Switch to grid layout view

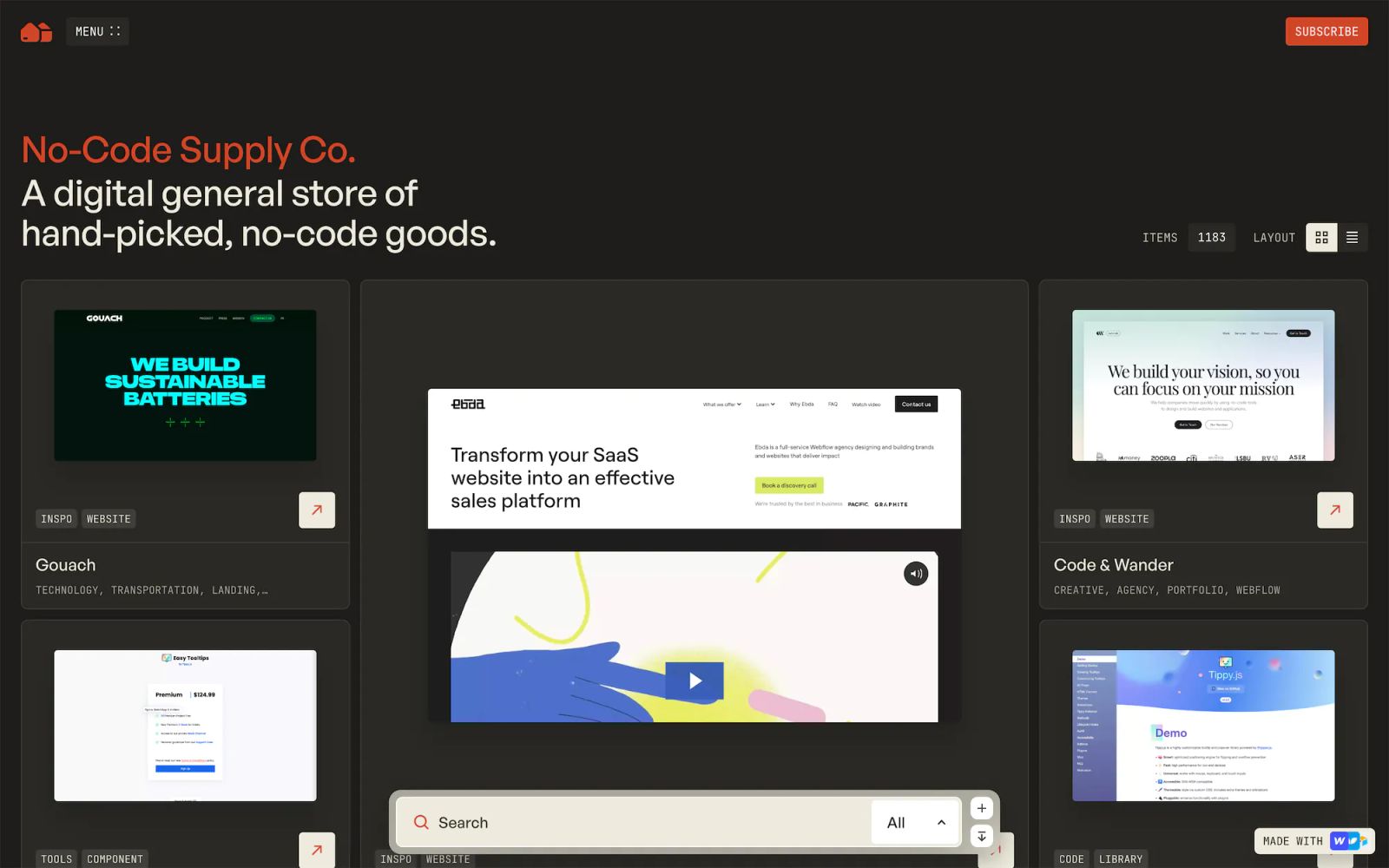tap(1321, 237)
